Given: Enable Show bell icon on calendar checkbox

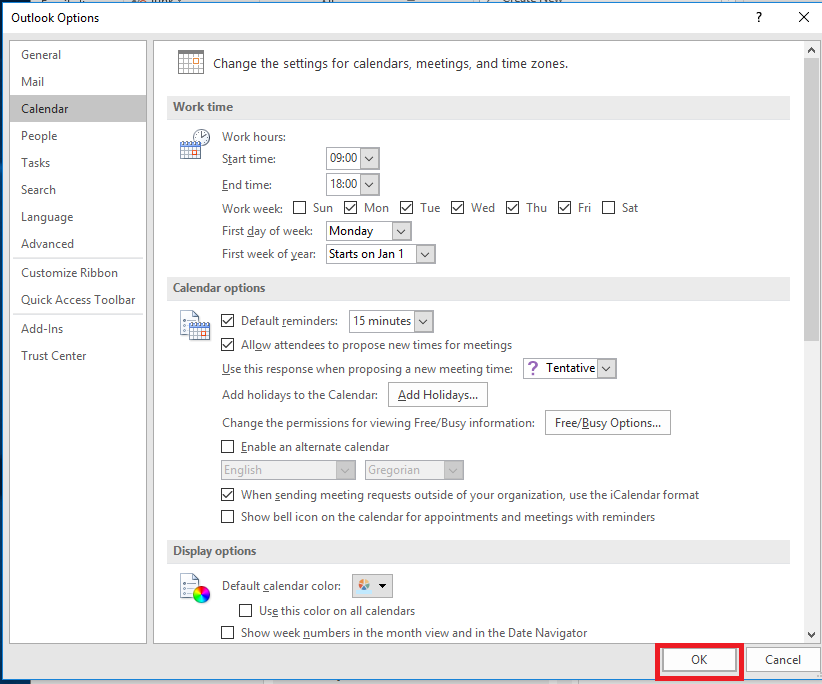Looking at the screenshot, I should [228, 517].
